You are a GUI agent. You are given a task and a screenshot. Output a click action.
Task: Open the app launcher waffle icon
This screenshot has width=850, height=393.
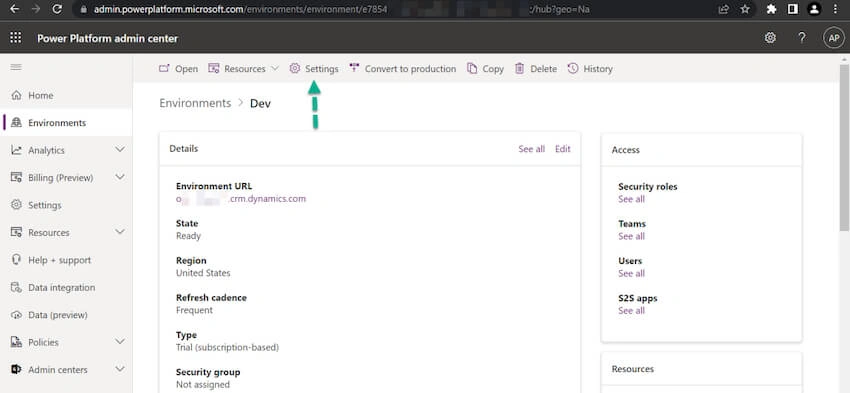[x=16, y=37]
